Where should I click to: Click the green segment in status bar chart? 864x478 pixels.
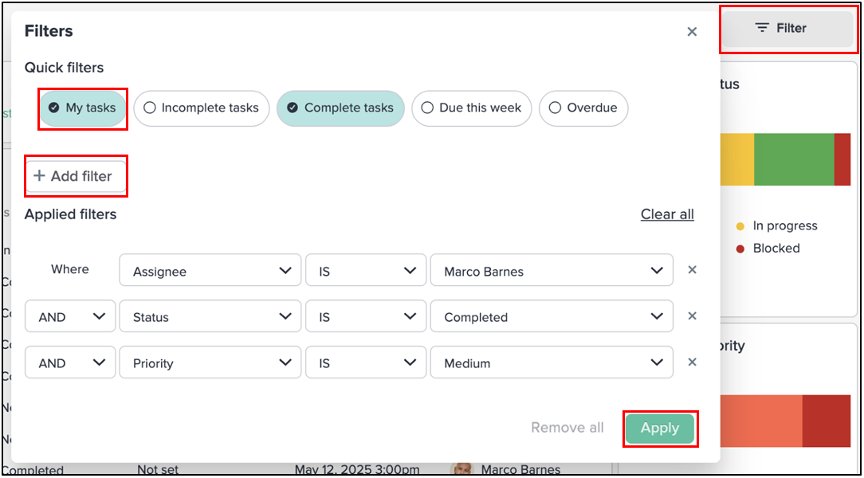[794, 159]
